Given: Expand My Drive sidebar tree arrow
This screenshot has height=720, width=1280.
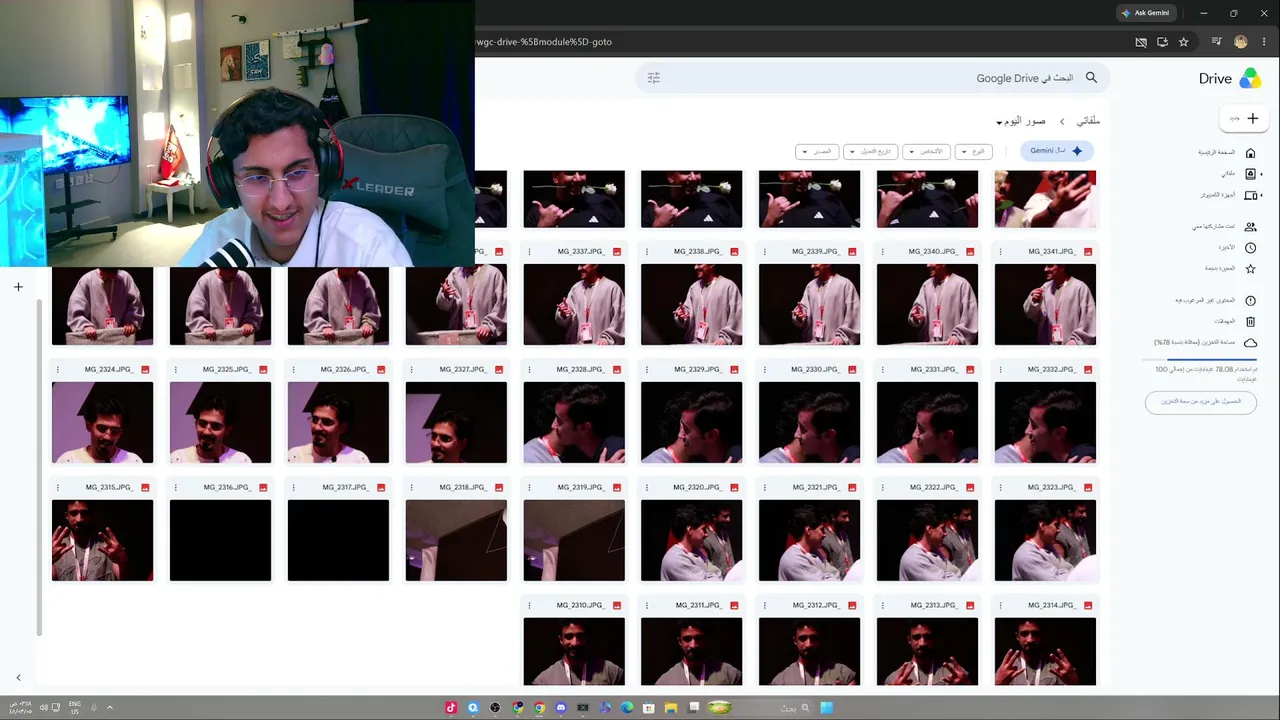Looking at the screenshot, I should [1261, 174].
